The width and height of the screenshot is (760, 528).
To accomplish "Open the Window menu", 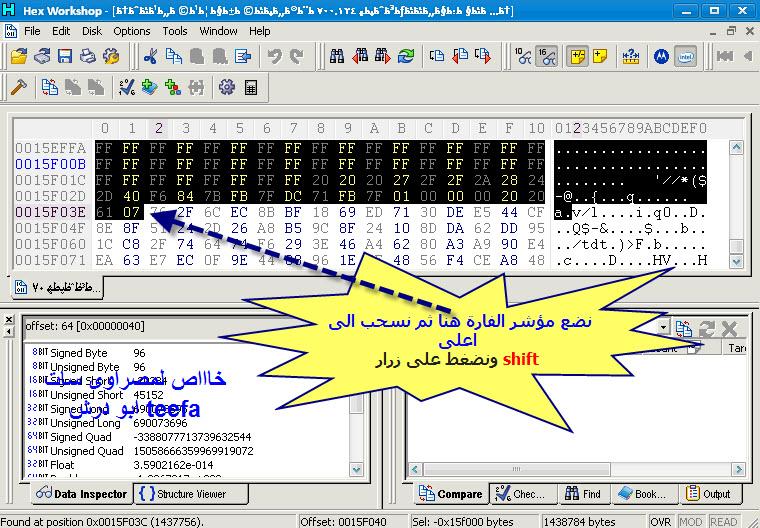I will click(x=218, y=31).
